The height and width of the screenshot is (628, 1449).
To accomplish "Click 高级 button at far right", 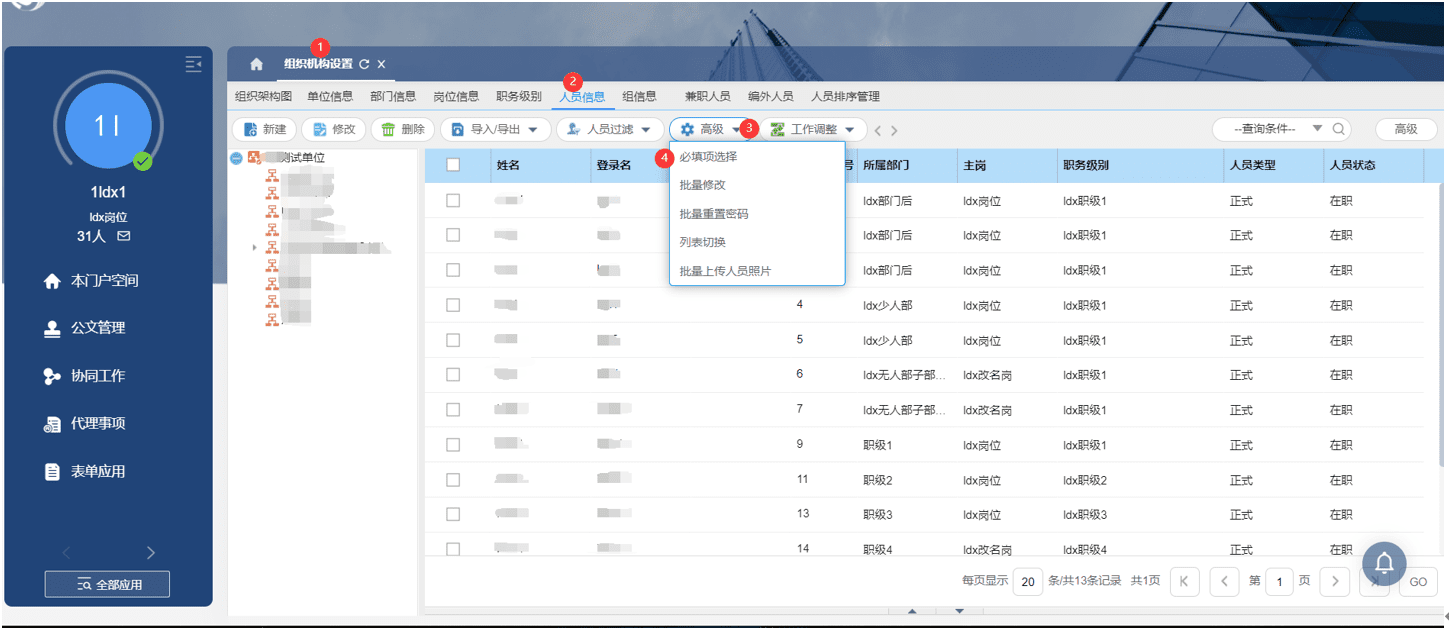I will tap(1406, 129).
